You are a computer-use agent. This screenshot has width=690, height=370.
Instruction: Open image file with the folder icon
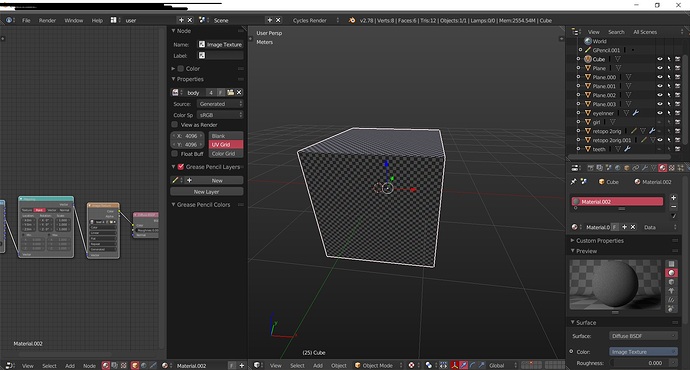click(x=230, y=92)
